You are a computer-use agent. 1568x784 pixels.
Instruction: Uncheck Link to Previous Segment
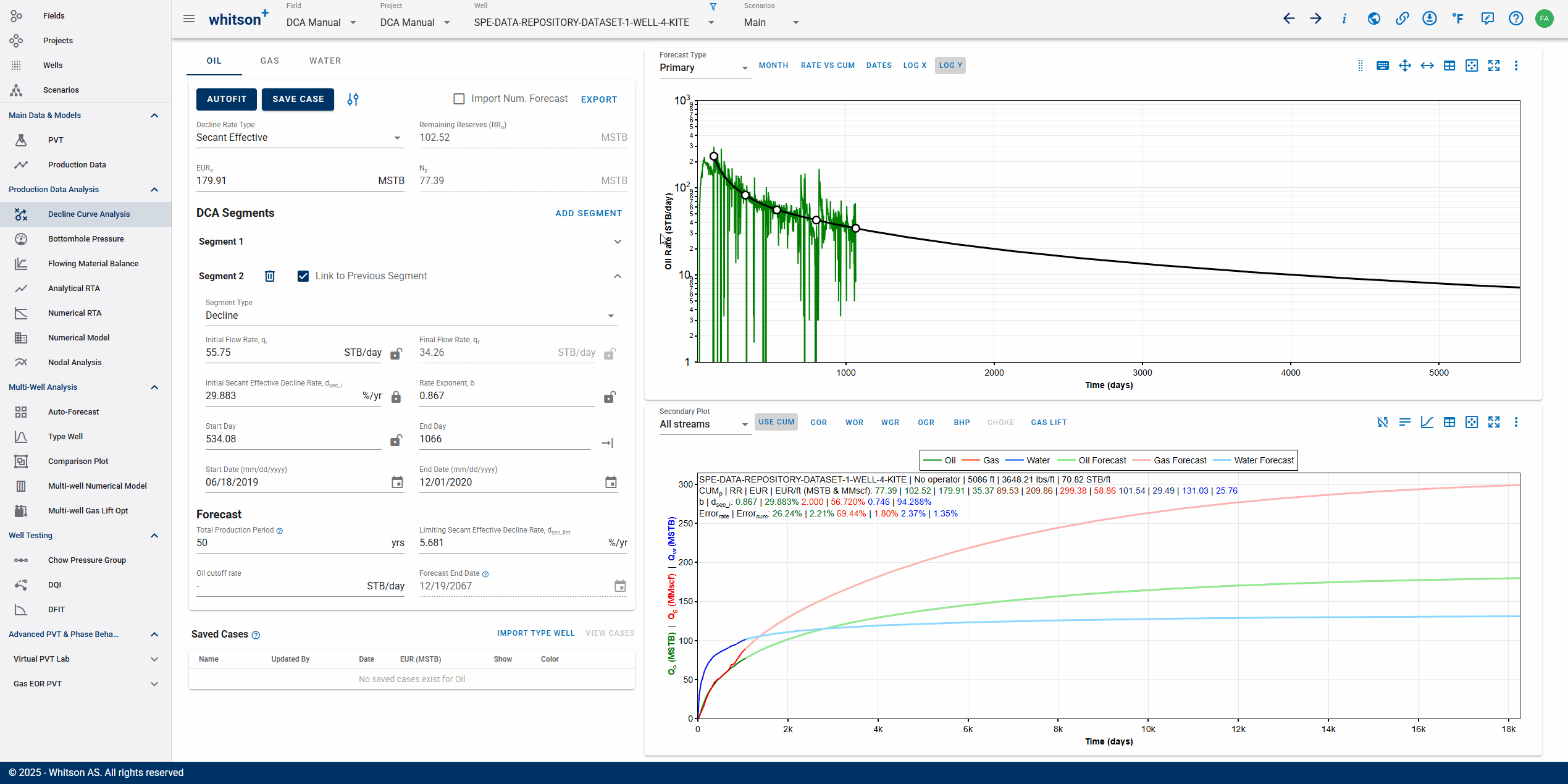tap(303, 276)
